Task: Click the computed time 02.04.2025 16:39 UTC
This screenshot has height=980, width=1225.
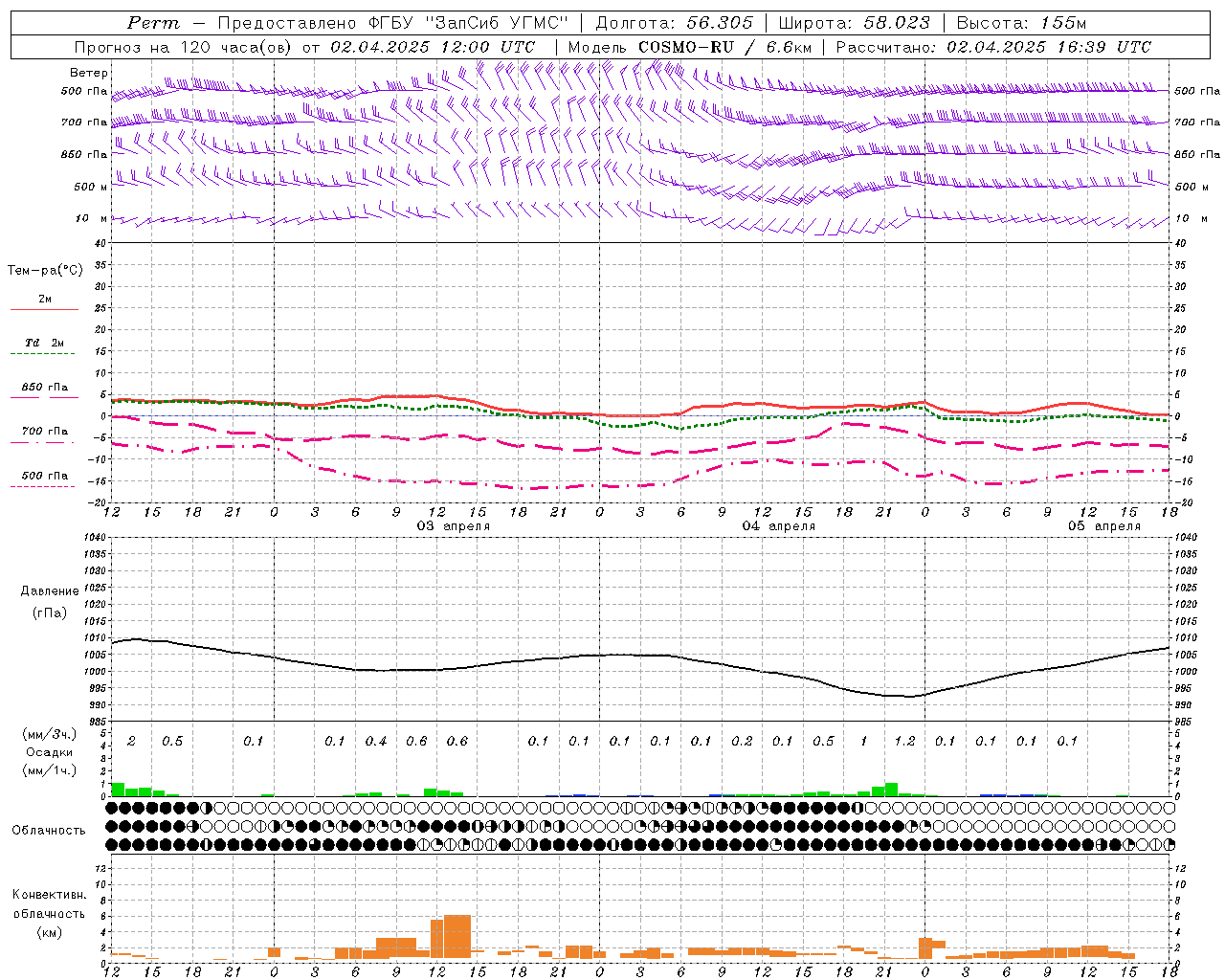Action: 1049,47
